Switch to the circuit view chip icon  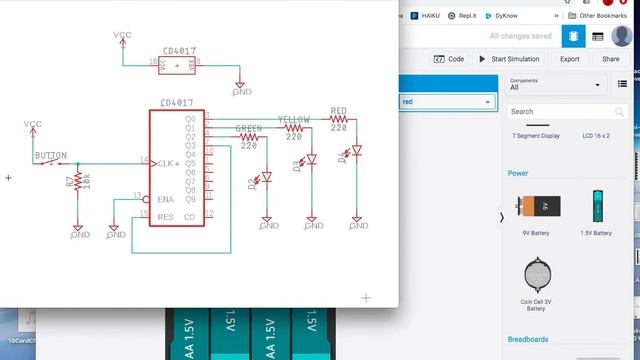573,36
